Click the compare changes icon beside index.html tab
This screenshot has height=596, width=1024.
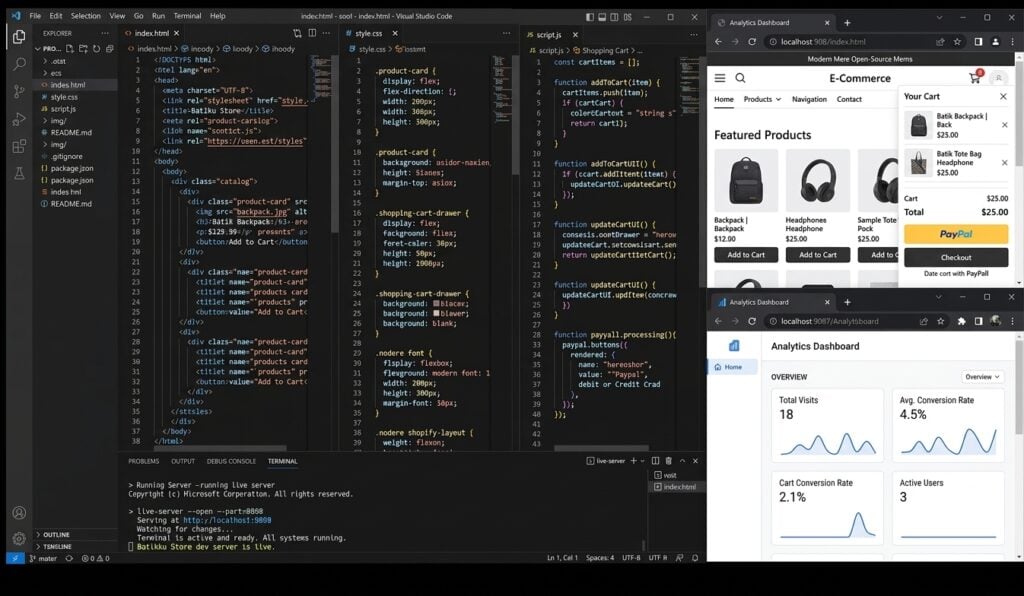(297, 33)
